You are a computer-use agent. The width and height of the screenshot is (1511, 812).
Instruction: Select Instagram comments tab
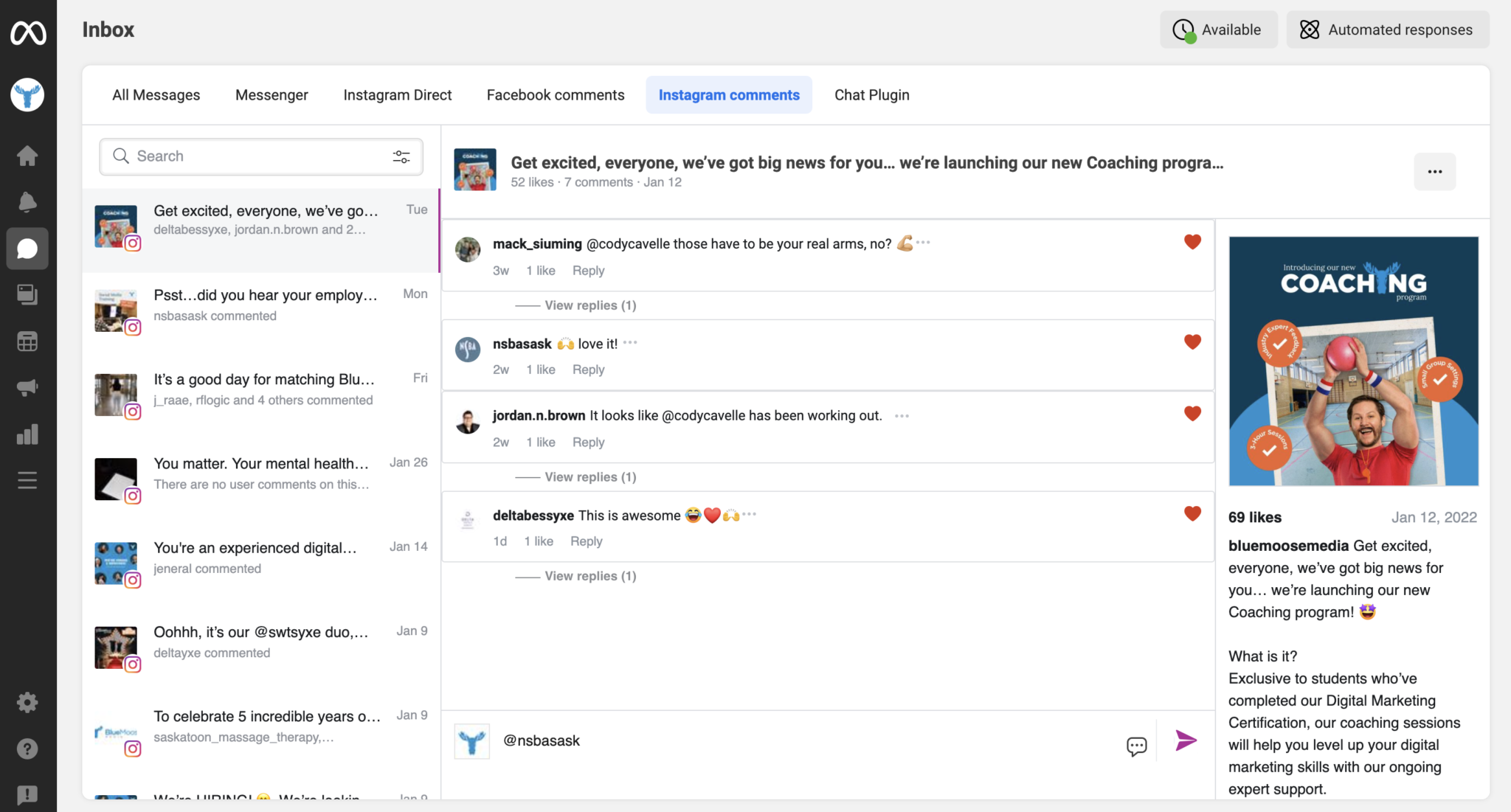click(729, 95)
